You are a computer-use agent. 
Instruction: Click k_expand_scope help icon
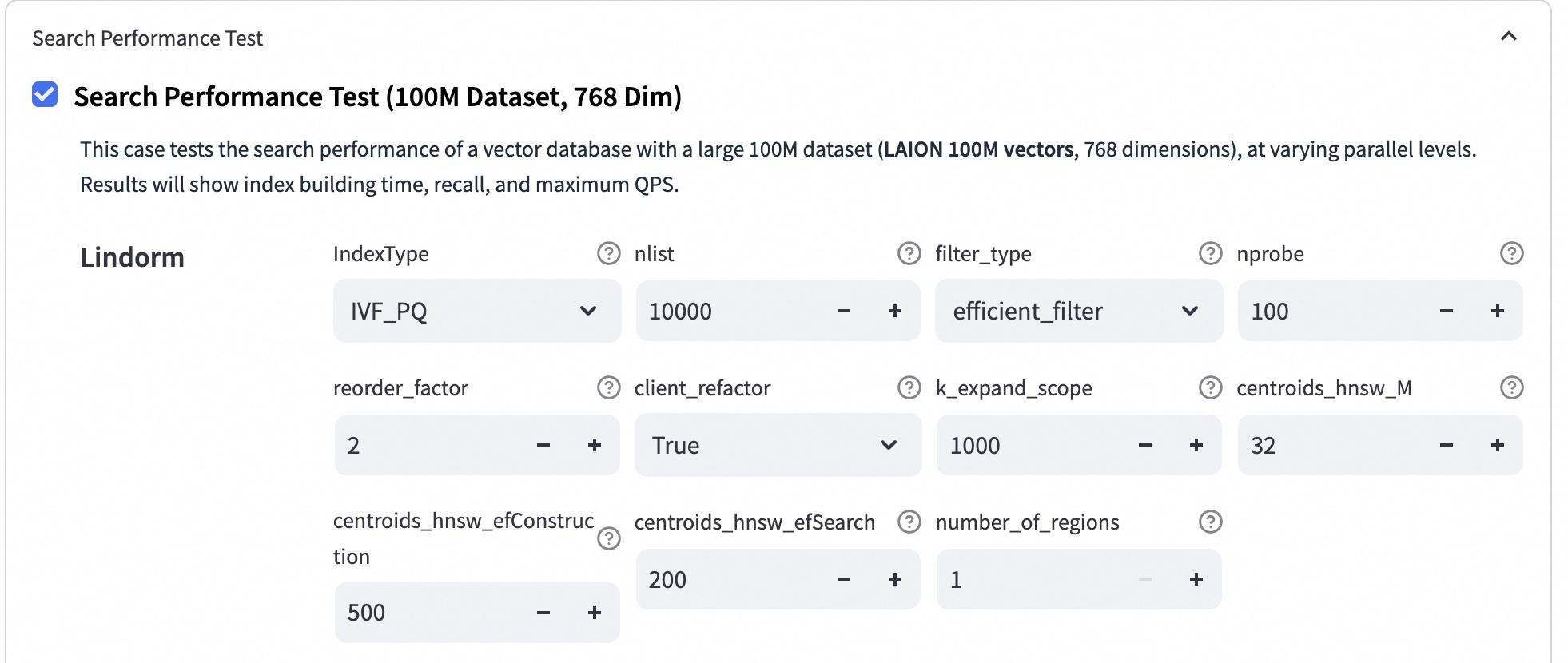[x=1211, y=388]
